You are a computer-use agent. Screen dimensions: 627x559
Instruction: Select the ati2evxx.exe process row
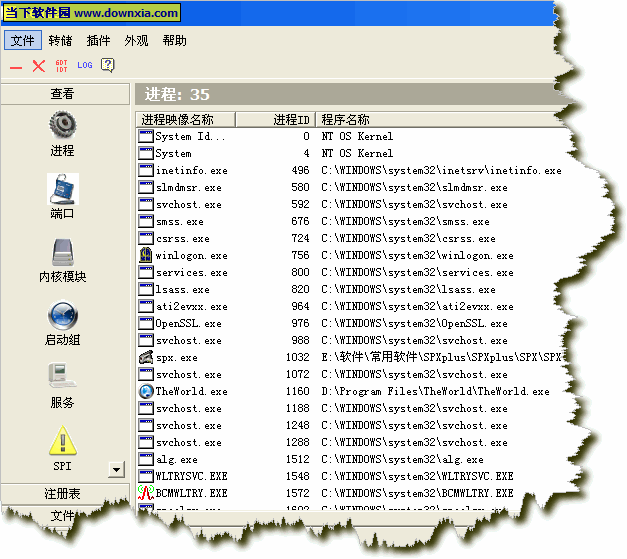(x=350, y=306)
